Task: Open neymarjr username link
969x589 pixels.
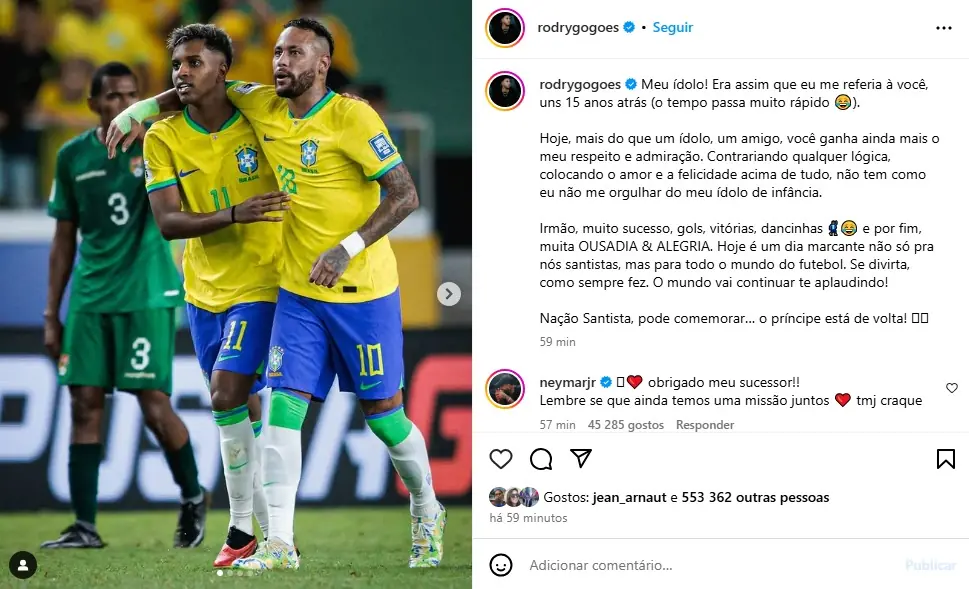Action: (x=567, y=383)
